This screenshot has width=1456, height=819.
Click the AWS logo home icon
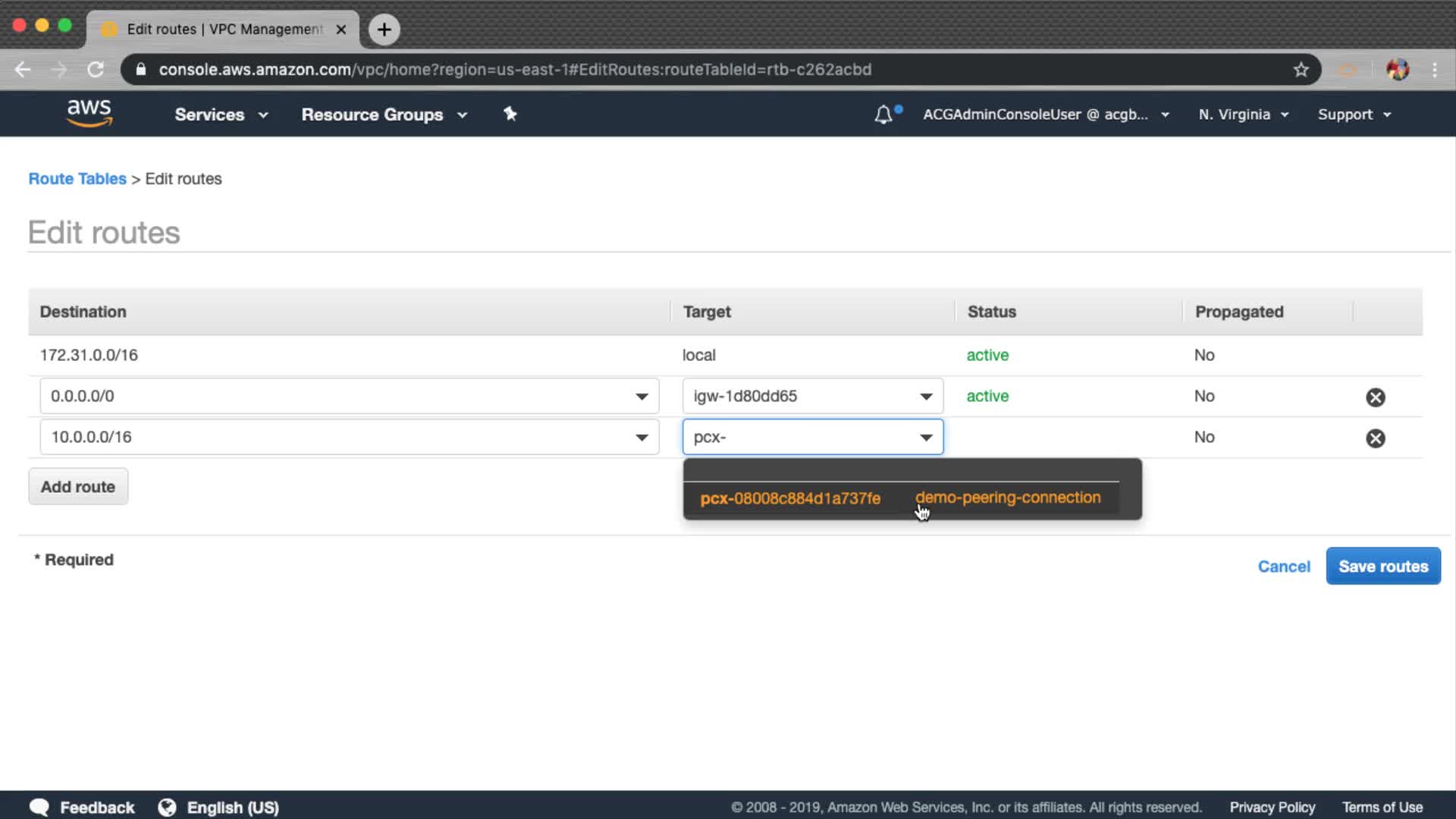tap(89, 113)
